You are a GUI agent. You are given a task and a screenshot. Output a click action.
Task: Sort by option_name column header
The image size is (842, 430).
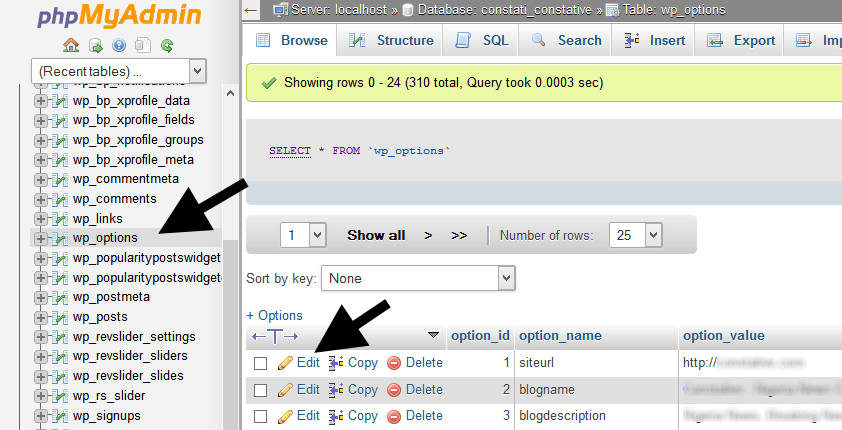[x=560, y=336]
